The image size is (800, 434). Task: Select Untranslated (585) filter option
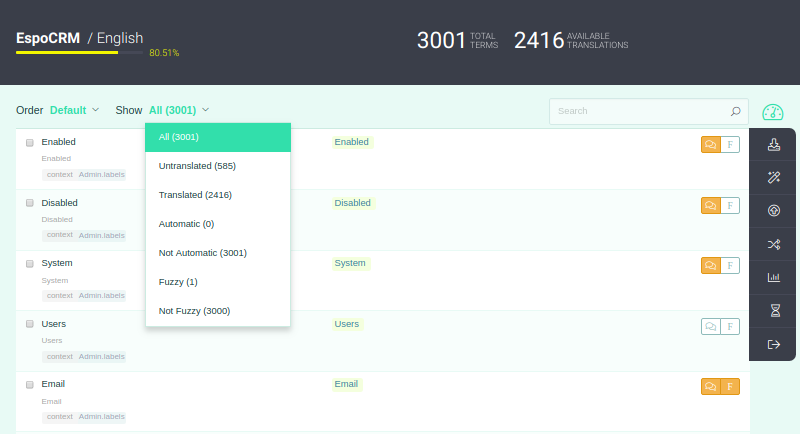(218, 166)
